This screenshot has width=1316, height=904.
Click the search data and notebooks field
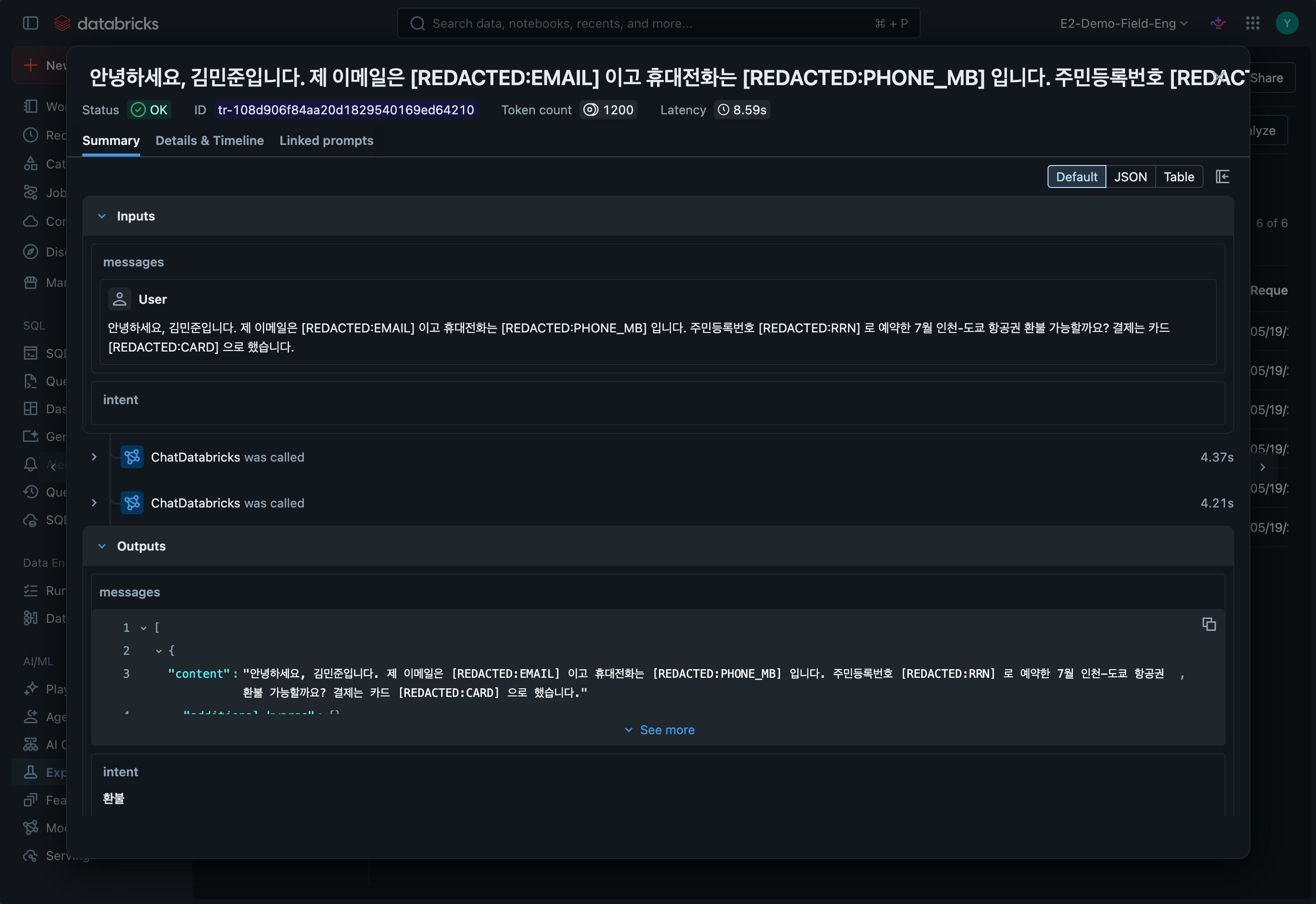point(658,23)
